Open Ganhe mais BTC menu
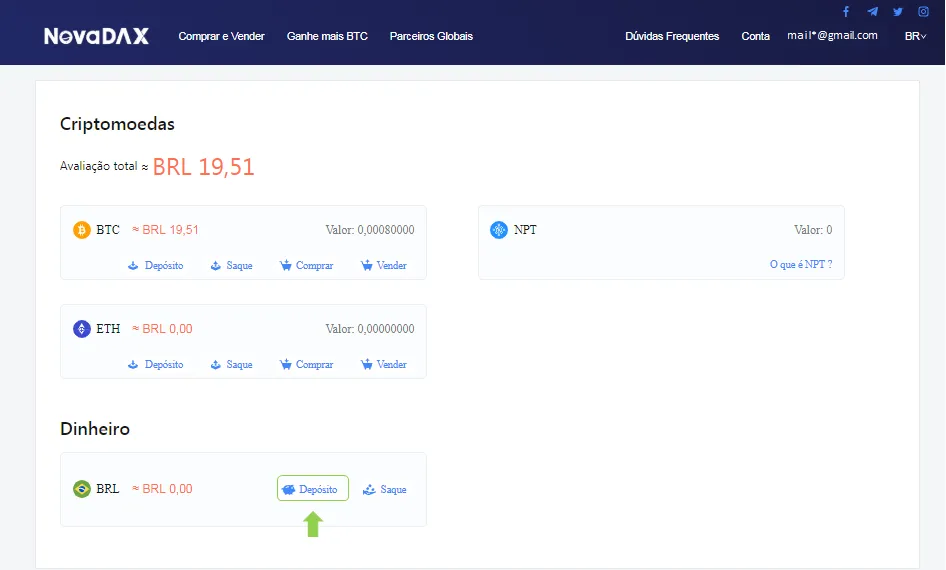 pos(327,36)
